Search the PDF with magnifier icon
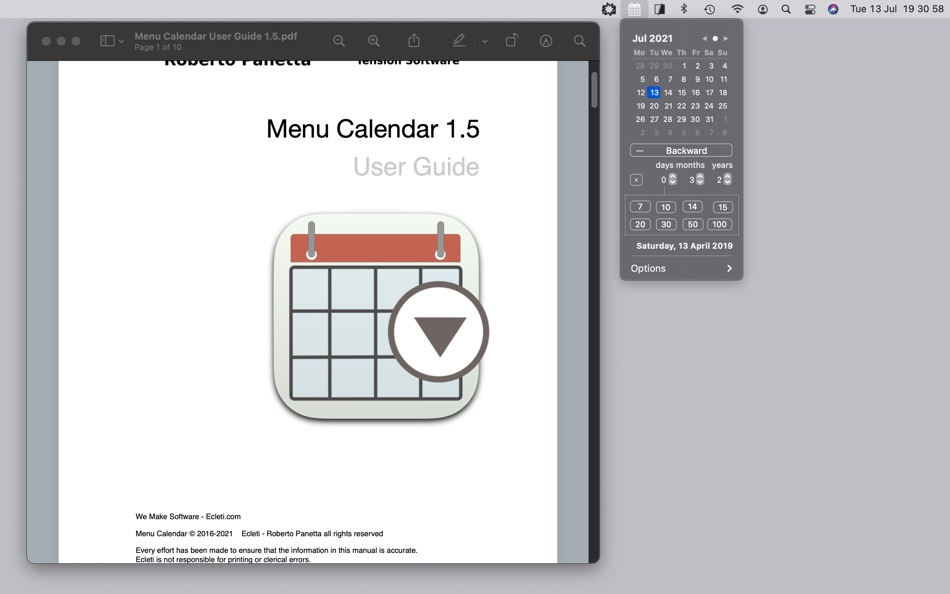The height and width of the screenshot is (594, 950). 580,41
